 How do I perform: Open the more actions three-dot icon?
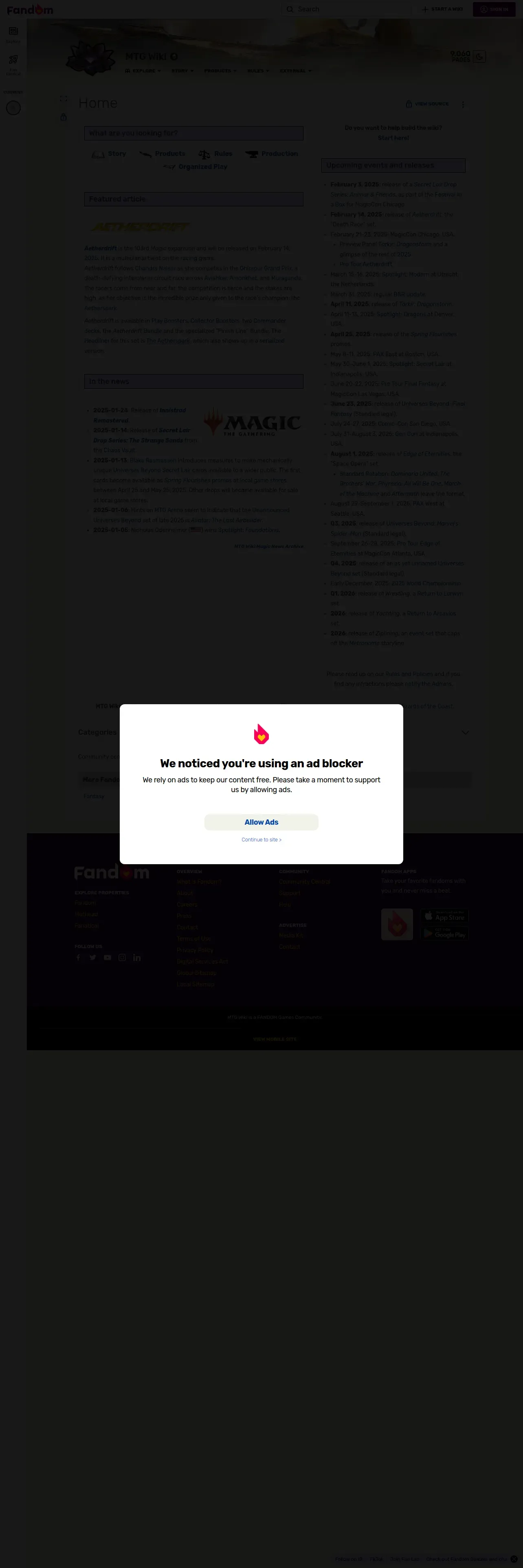tap(464, 104)
